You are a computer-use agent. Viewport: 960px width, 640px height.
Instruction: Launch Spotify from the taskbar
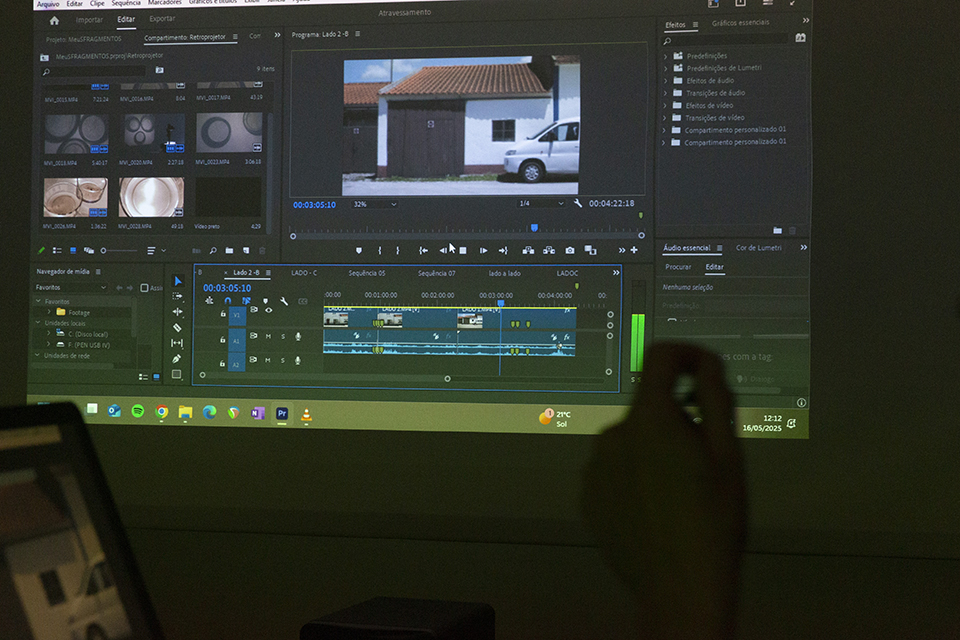click(x=138, y=410)
